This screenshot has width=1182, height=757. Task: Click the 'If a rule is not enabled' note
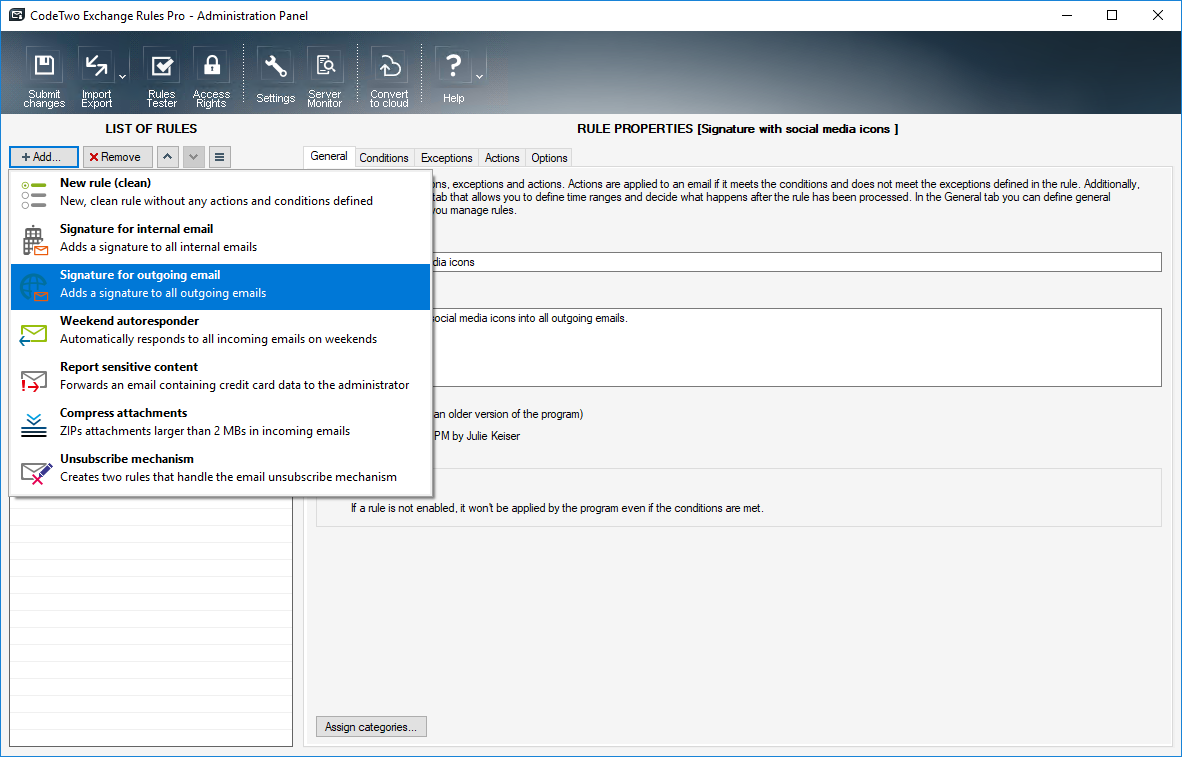tap(557, 508)
